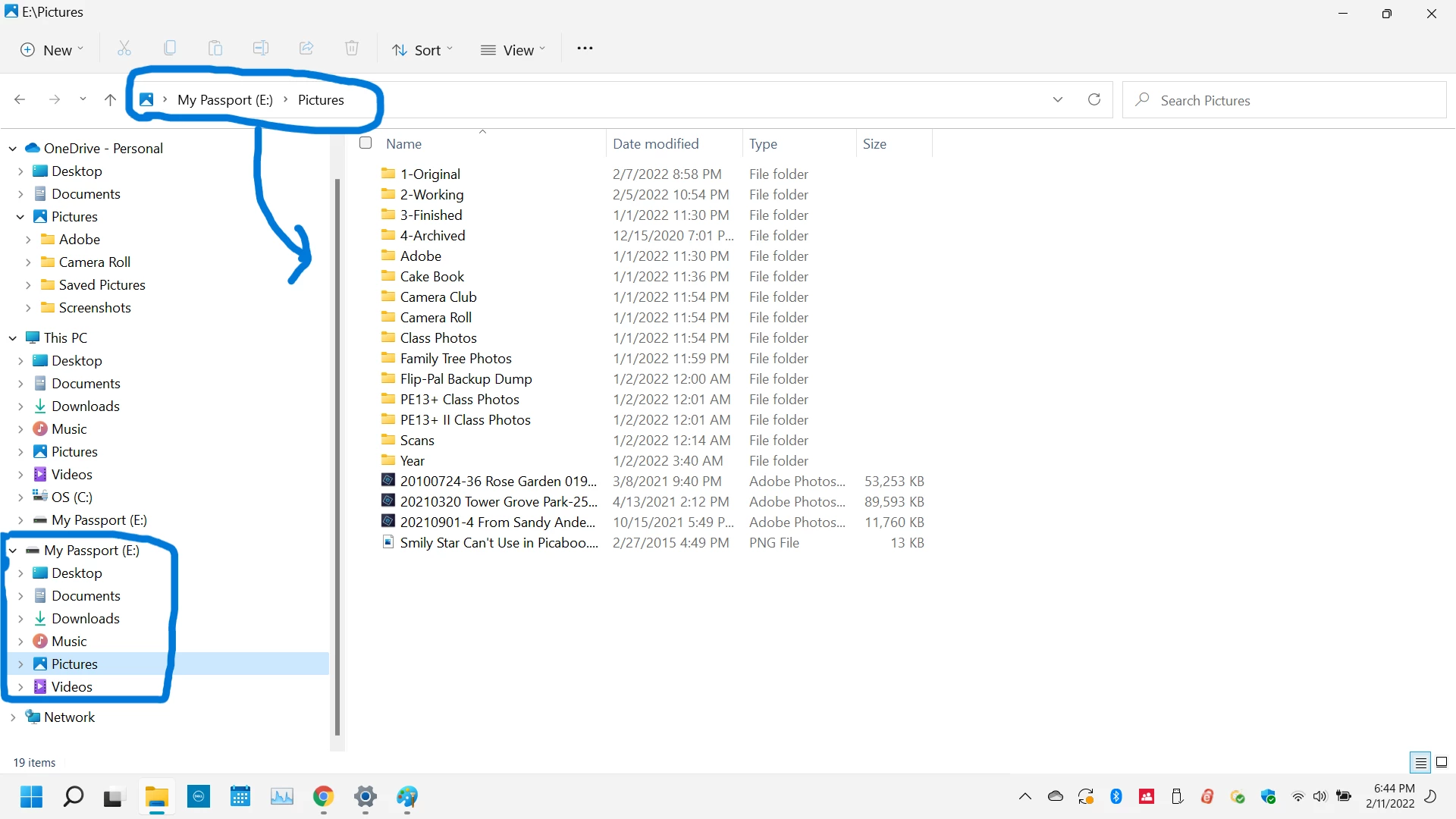Viewport: 1456px width, 819px height.
Task: Switch to details view toggle in status bar
Action: pyautogui.click(x=1420, y=762)
